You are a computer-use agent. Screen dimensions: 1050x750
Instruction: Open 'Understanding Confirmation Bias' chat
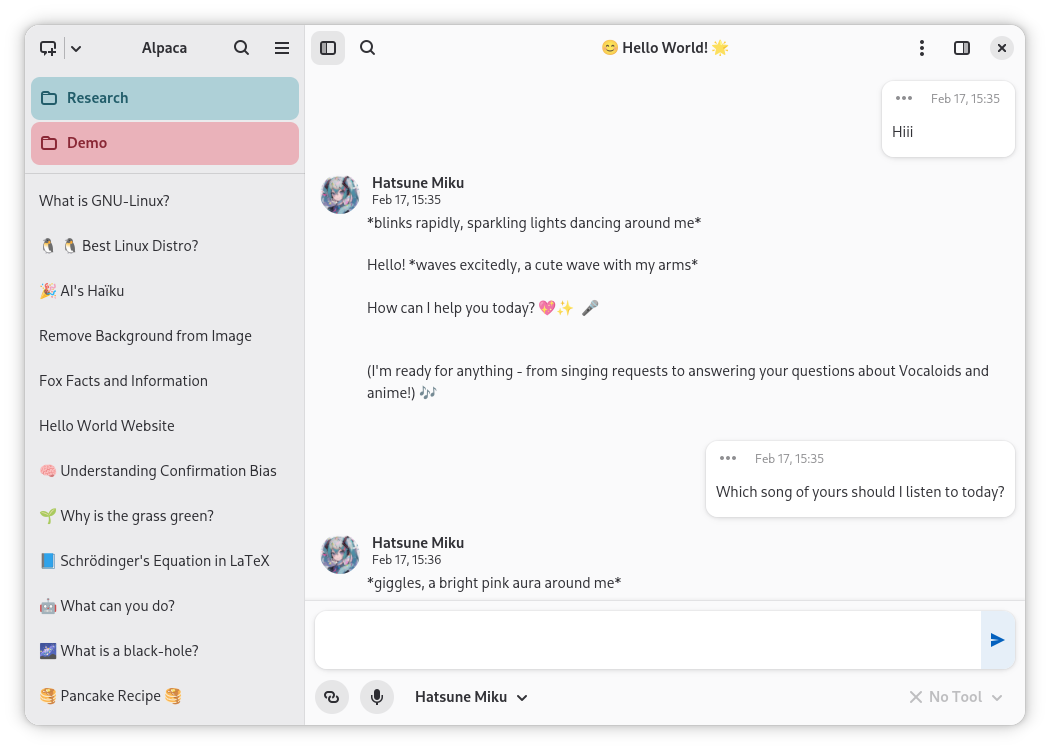(x=165, y=471)
